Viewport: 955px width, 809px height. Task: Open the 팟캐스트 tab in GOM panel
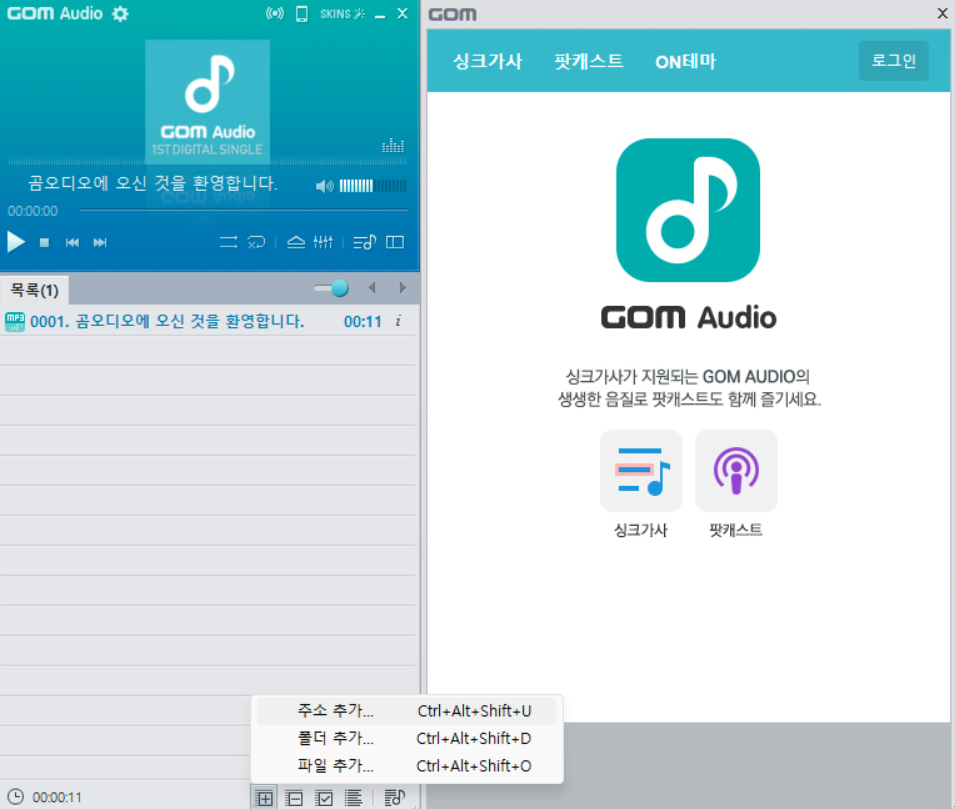point(588,62)
